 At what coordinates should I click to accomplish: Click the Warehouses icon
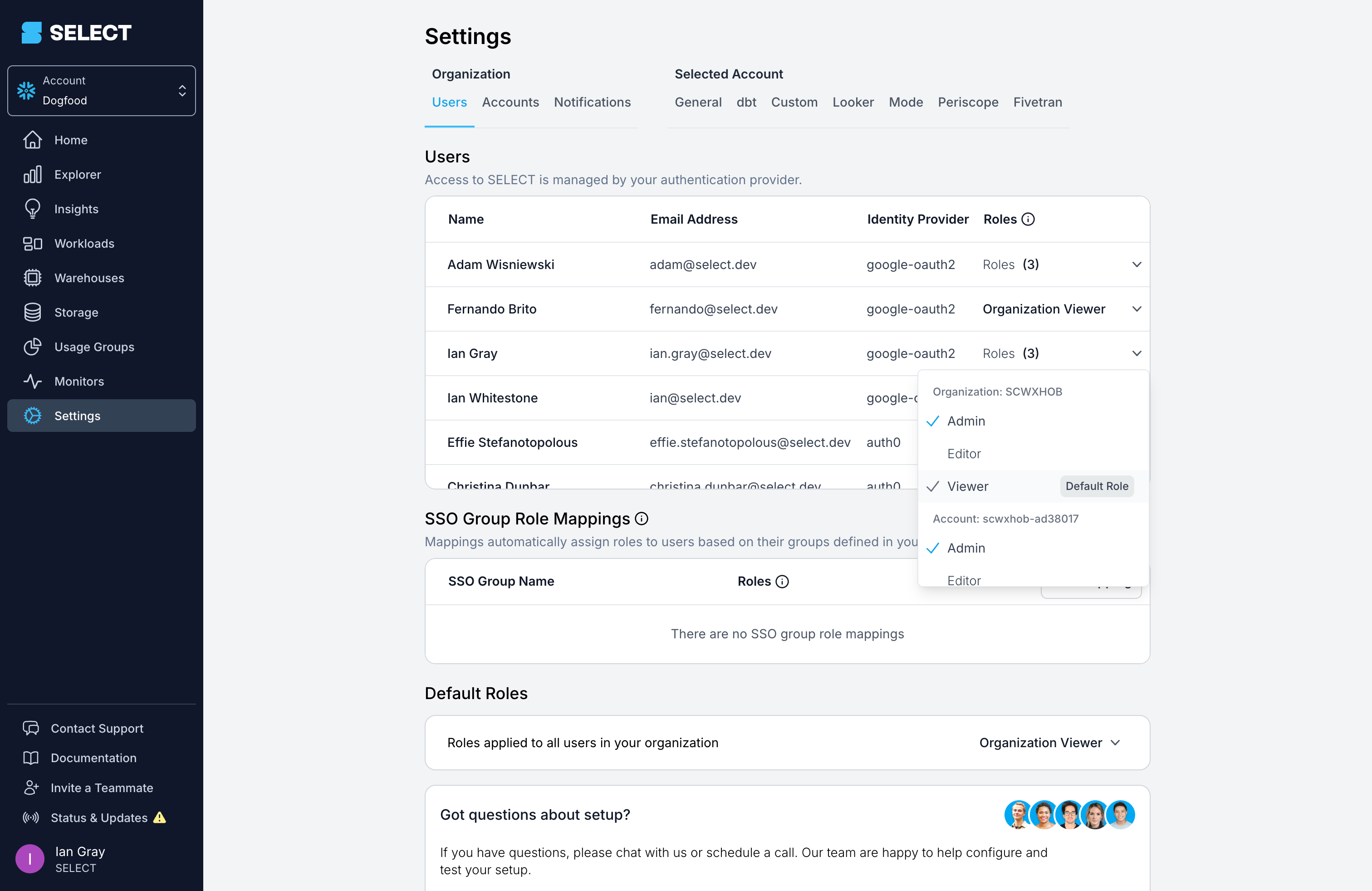pyautogui.click(x=32, y=277)
